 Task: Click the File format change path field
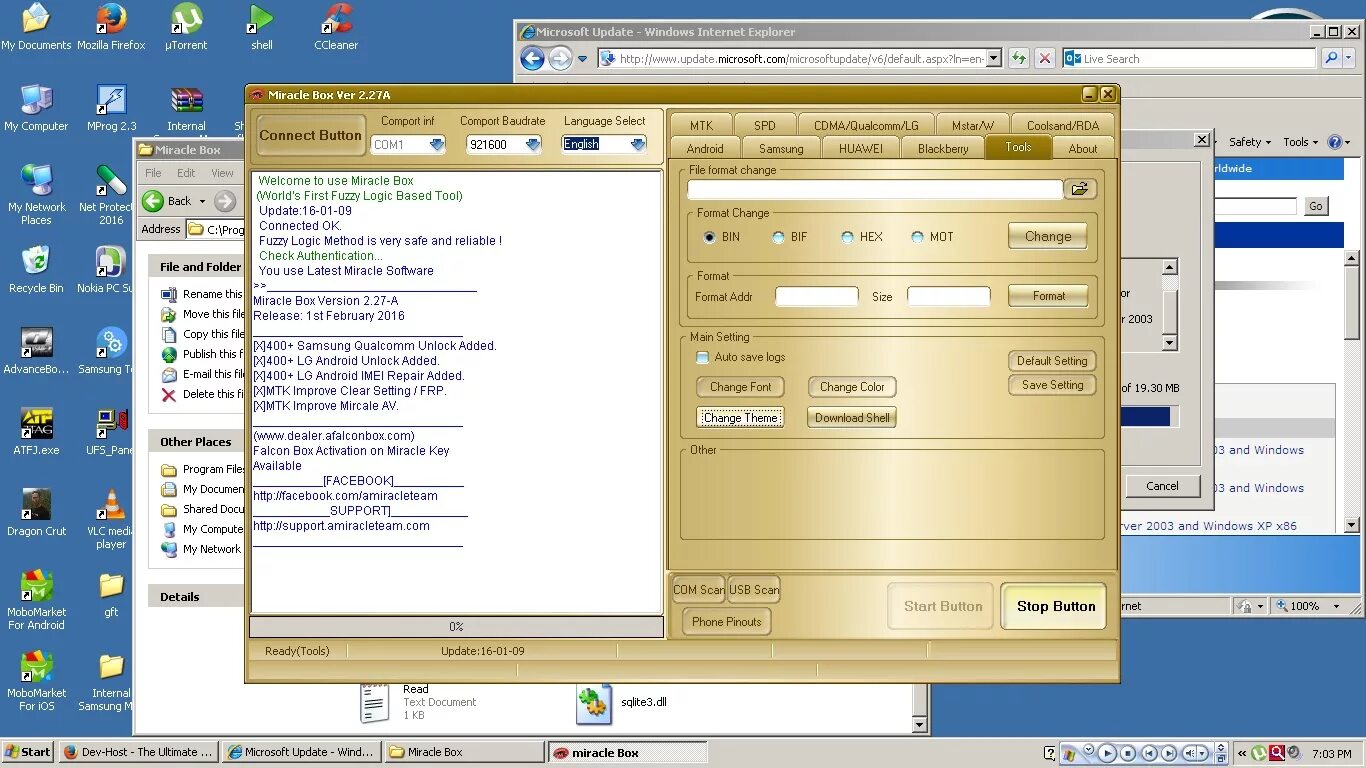(x=875, y=189)
